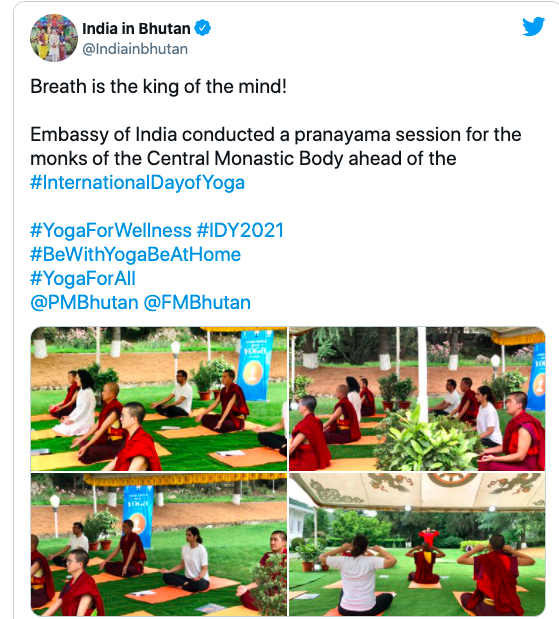Open the #InternationalDayofYoga hashtag
The image size is (559, 619).
137,183
